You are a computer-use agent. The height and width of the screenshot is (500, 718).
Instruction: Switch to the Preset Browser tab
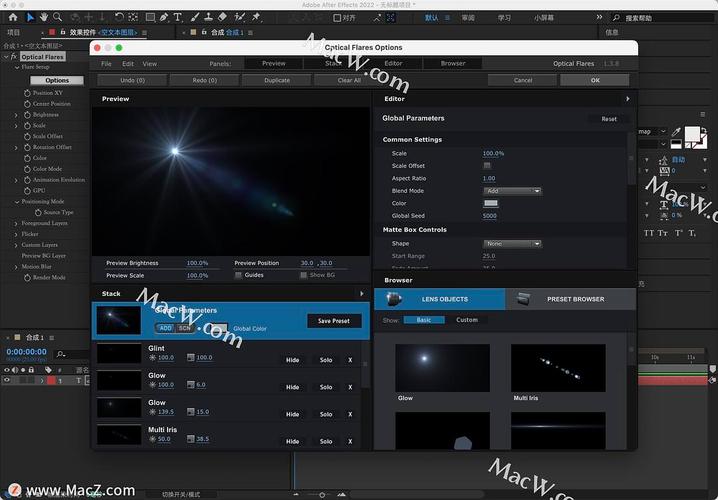pos(571,299)
